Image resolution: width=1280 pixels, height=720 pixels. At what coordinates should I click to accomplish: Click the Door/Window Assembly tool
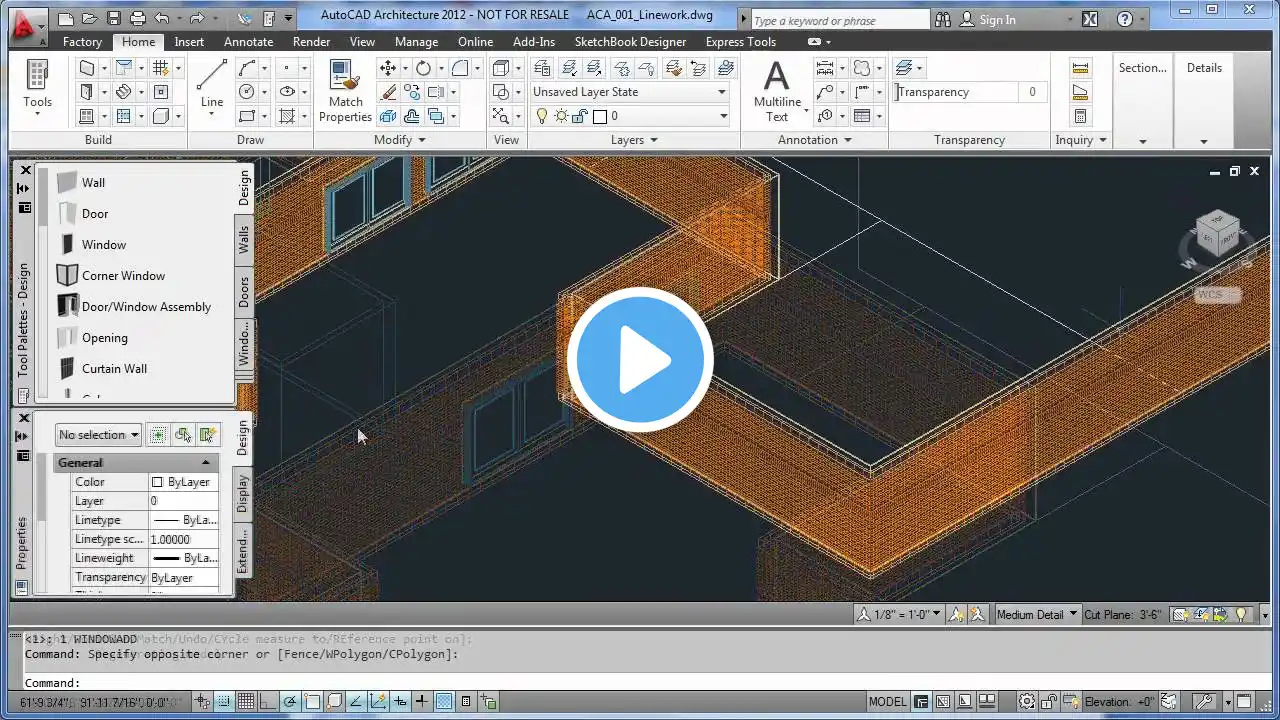click(x=146, y=307)
